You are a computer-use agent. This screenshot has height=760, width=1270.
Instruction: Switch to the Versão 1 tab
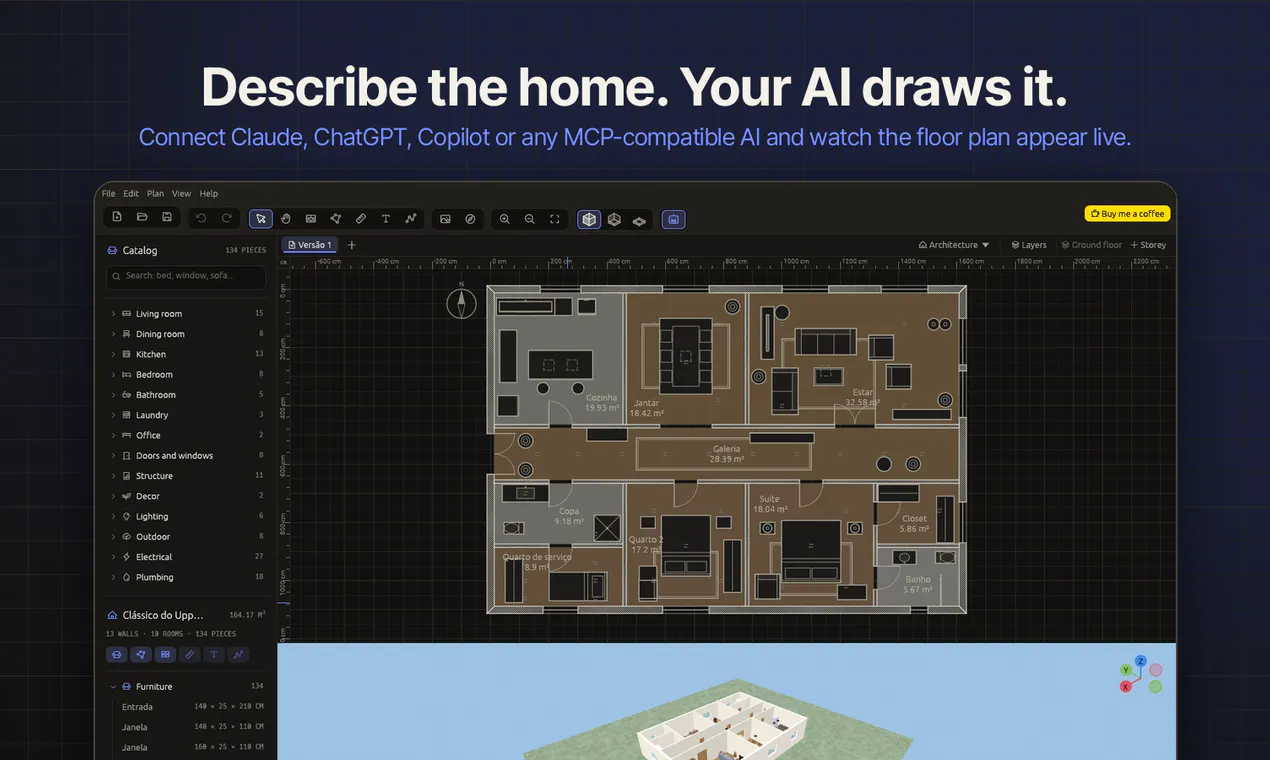click(310, 245)
